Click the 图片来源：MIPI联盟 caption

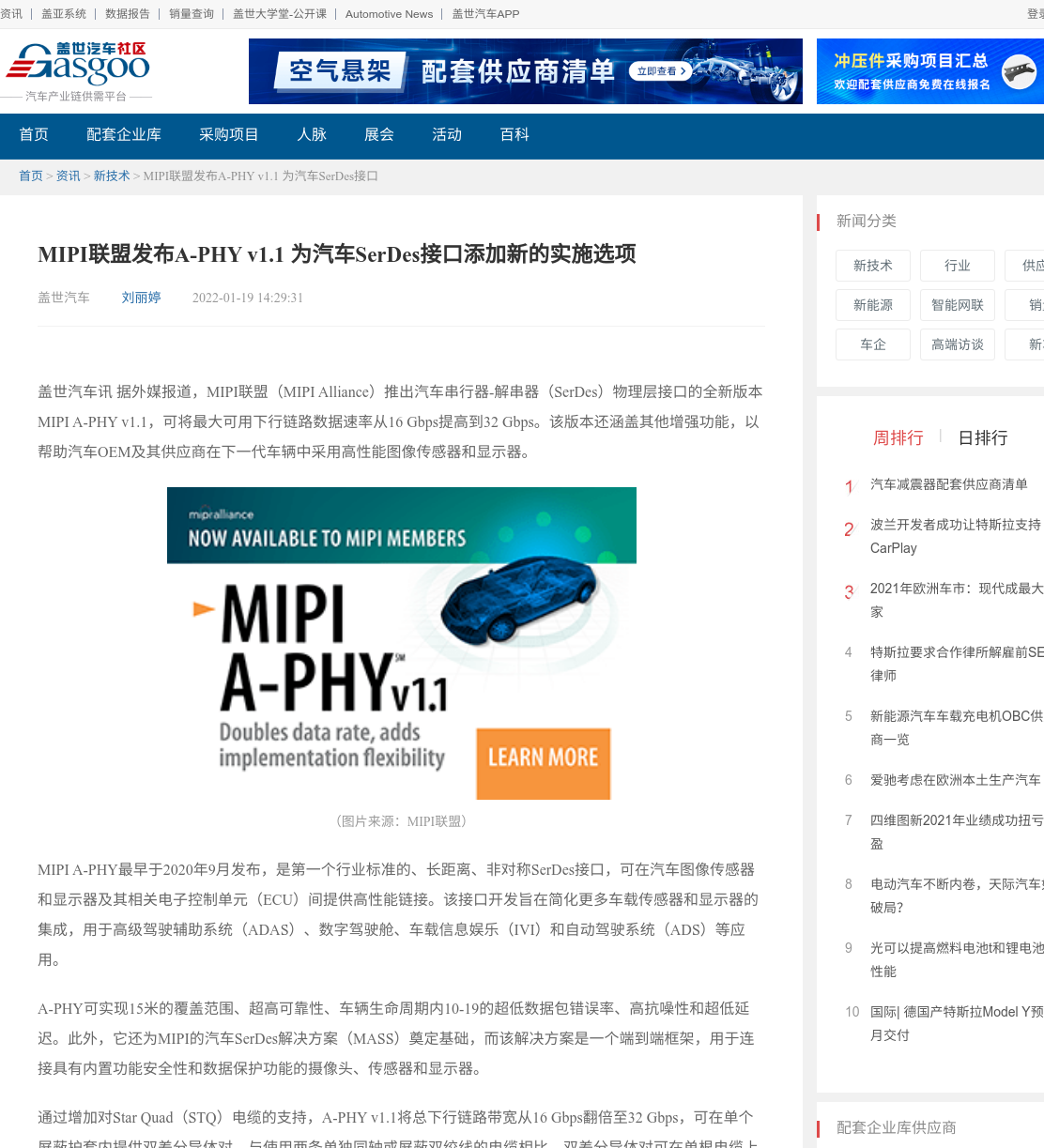pos(402,821)
